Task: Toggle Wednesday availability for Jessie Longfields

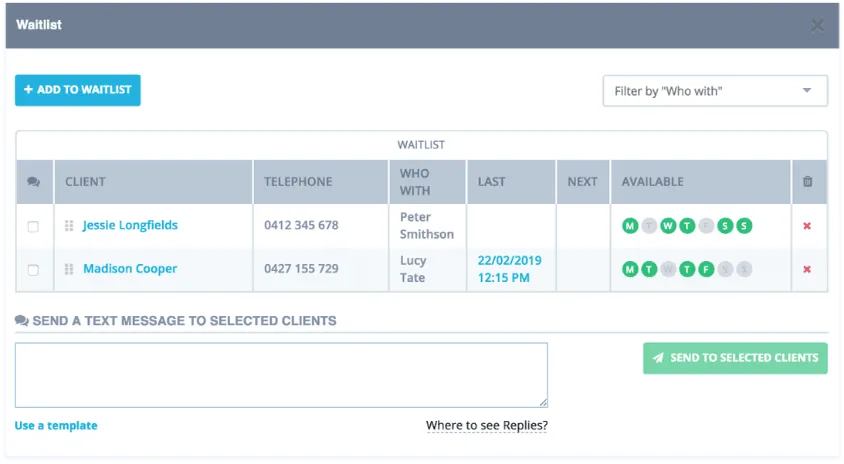Action: (668, 226)
